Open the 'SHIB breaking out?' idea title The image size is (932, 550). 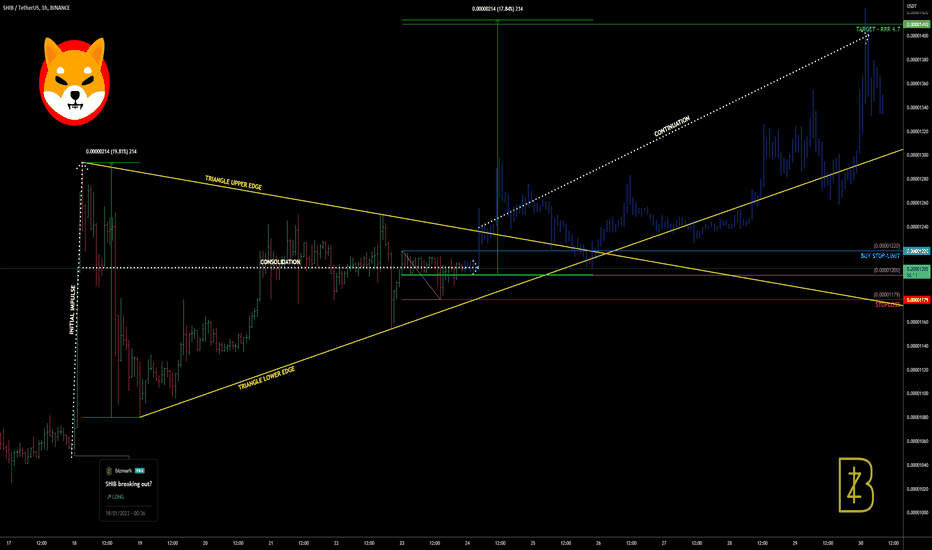[x=128, y=484]
